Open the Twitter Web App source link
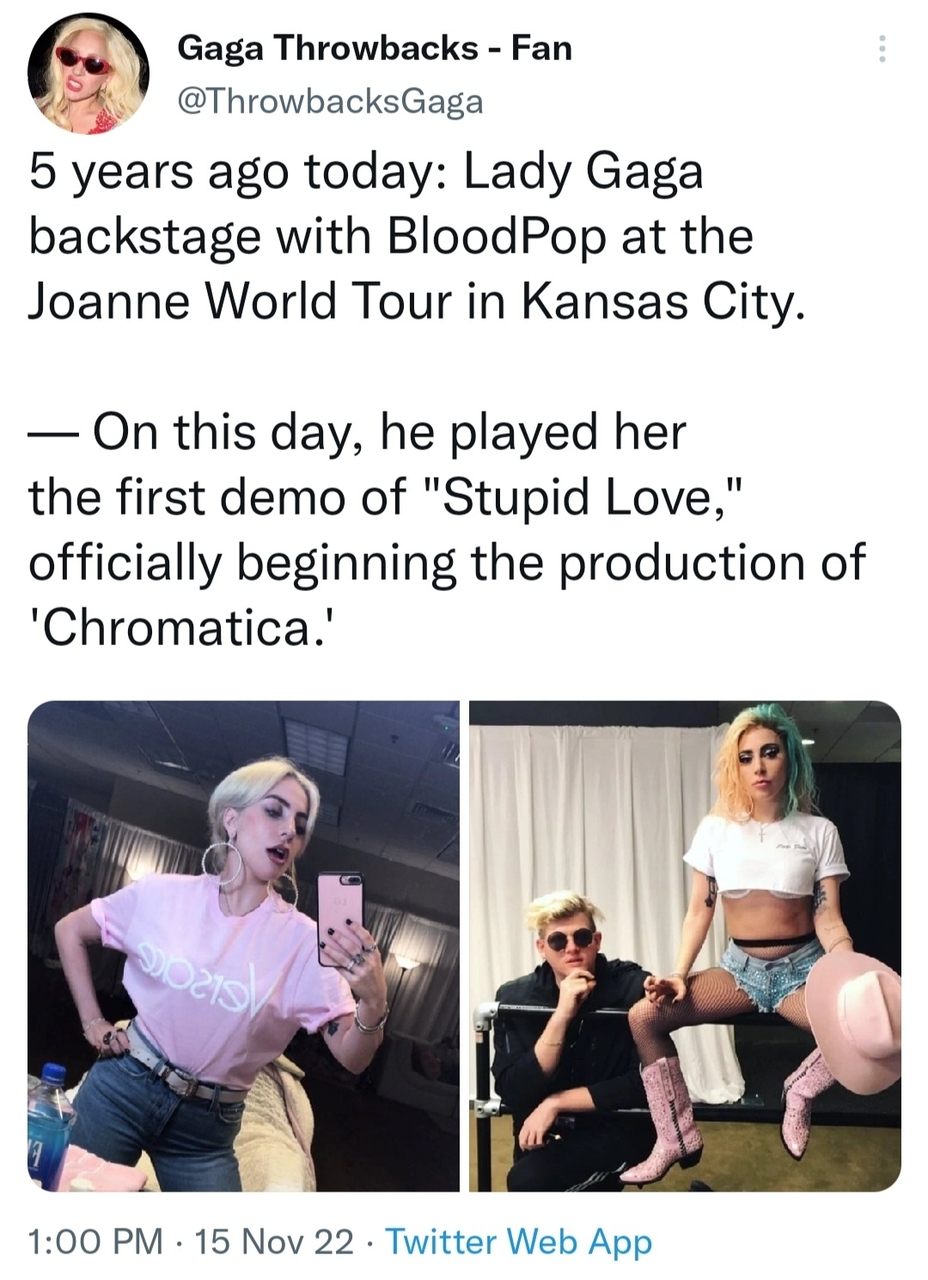The width and height of the screenshot is (928, 1280). (518, 1242)
